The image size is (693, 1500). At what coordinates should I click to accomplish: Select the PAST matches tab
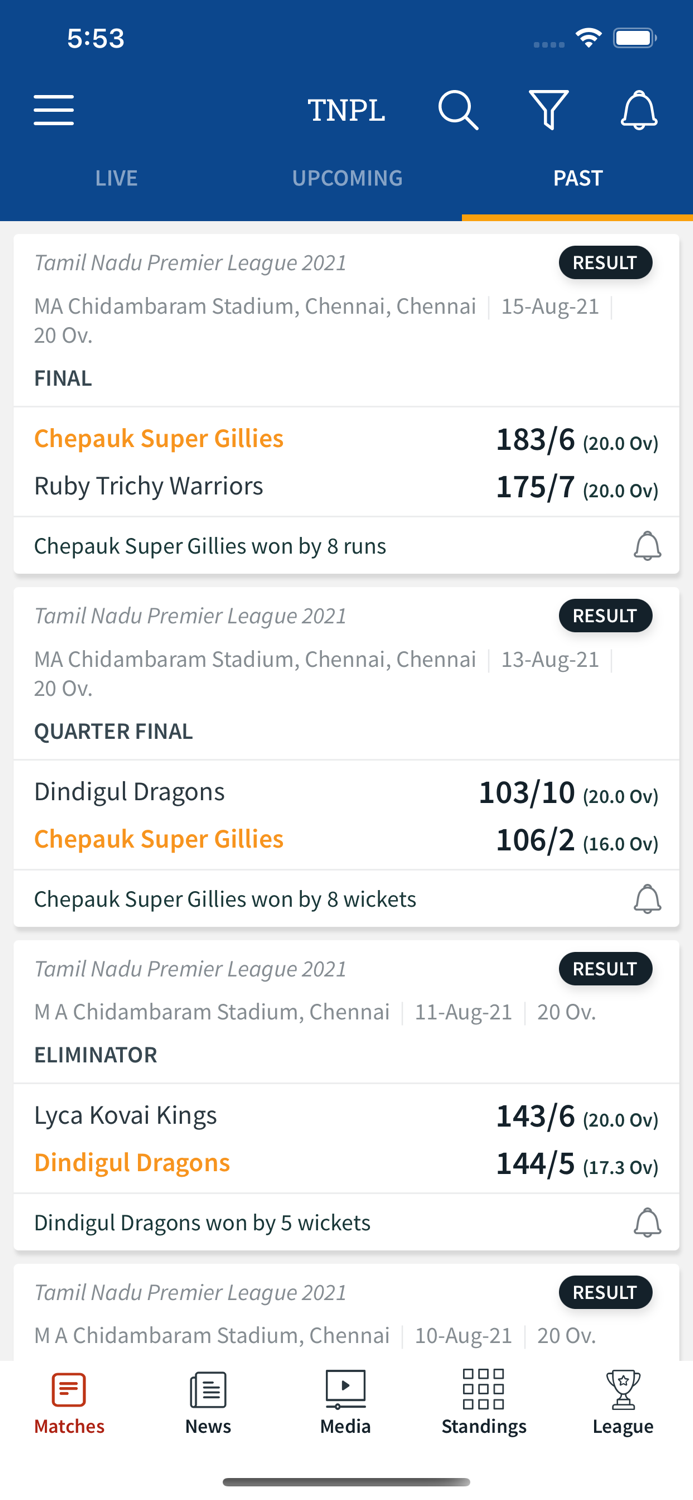(577, 178)
